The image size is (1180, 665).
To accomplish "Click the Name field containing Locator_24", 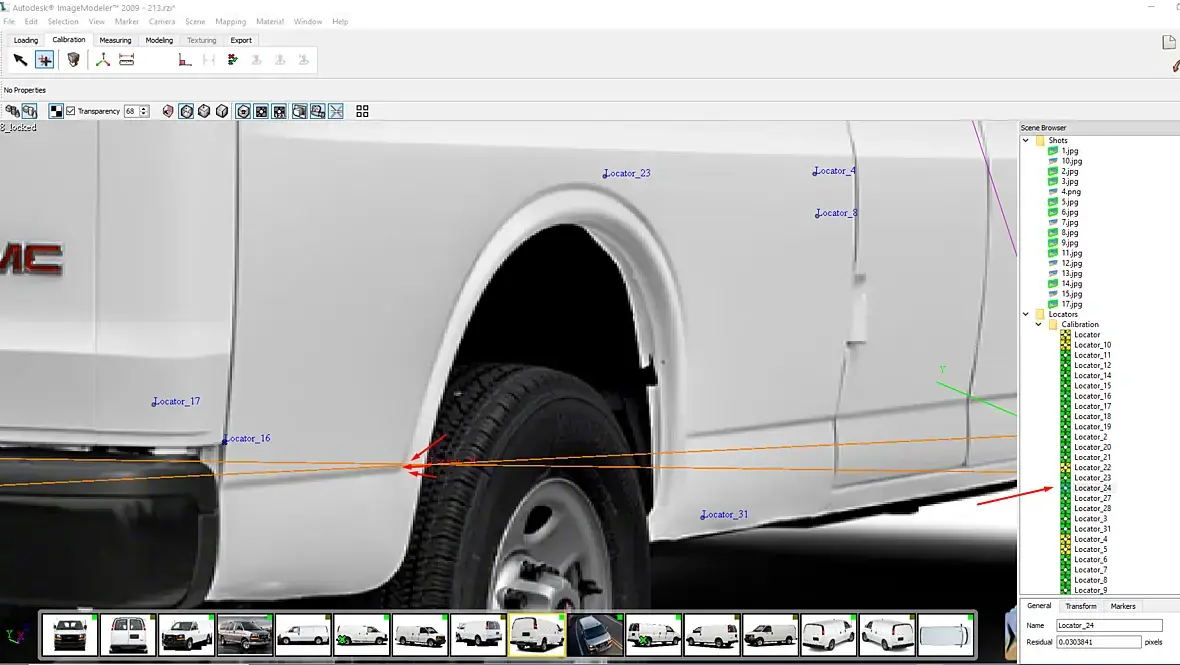I will click(1108, 625).
